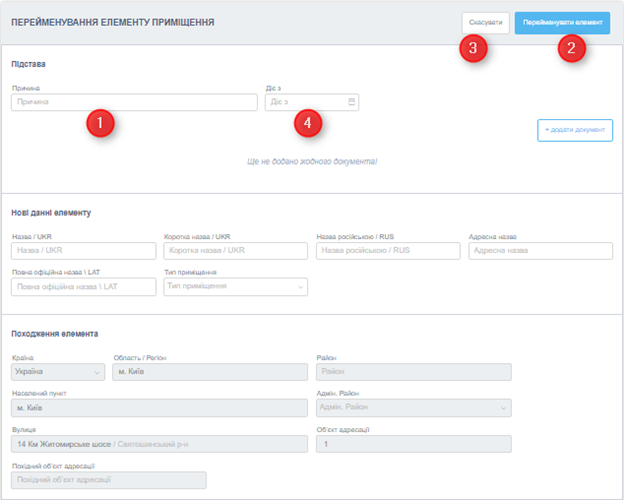
Task: Click the Адресна назва input
Action: (x=540, y=250)
